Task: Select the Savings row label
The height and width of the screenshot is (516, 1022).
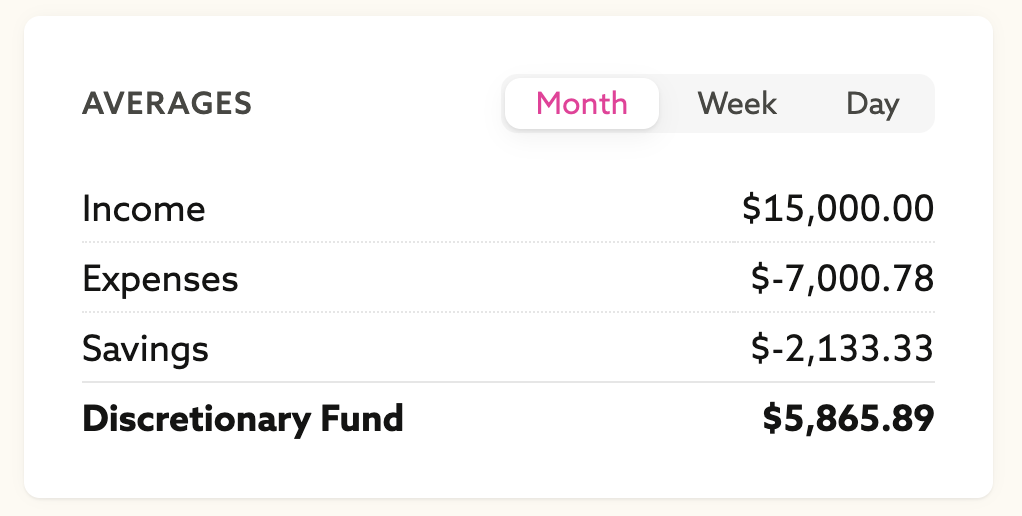Action: click(145, 349)
